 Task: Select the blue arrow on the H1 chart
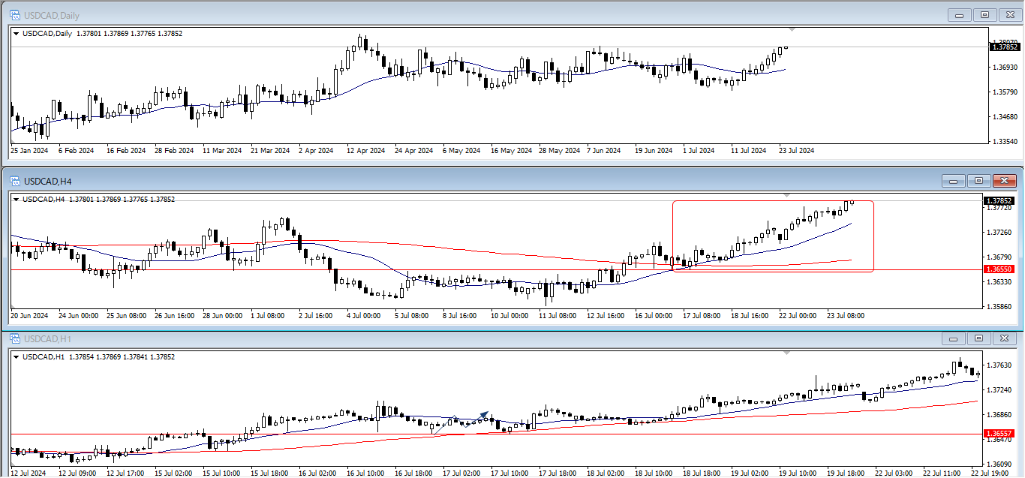(484, 414)
